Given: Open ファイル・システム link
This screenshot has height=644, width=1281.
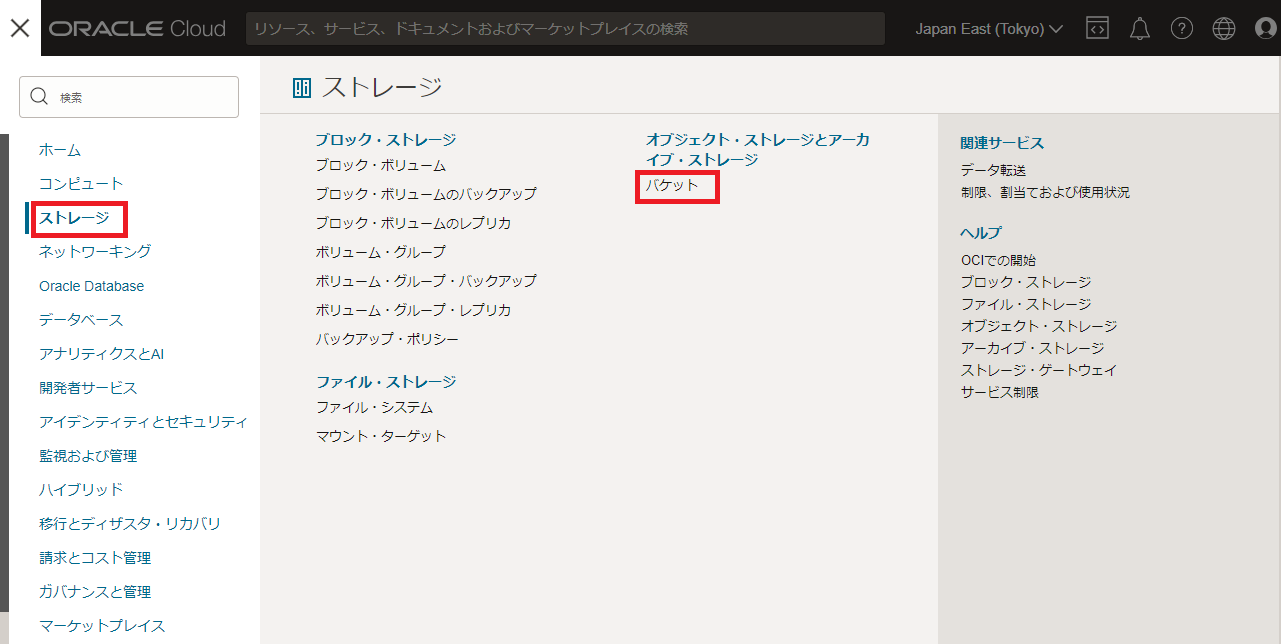Looking at the screenshot, I should click(x=374, y=408).
